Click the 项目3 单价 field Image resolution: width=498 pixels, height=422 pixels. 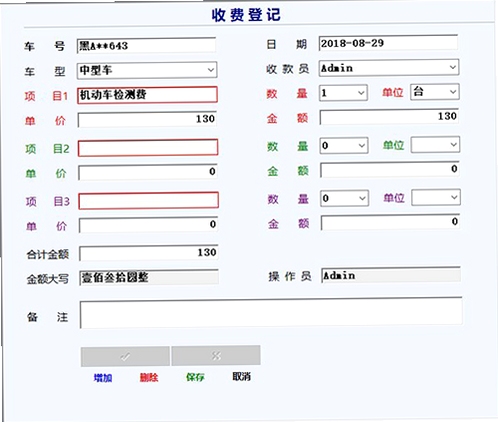tap(148, 225)
